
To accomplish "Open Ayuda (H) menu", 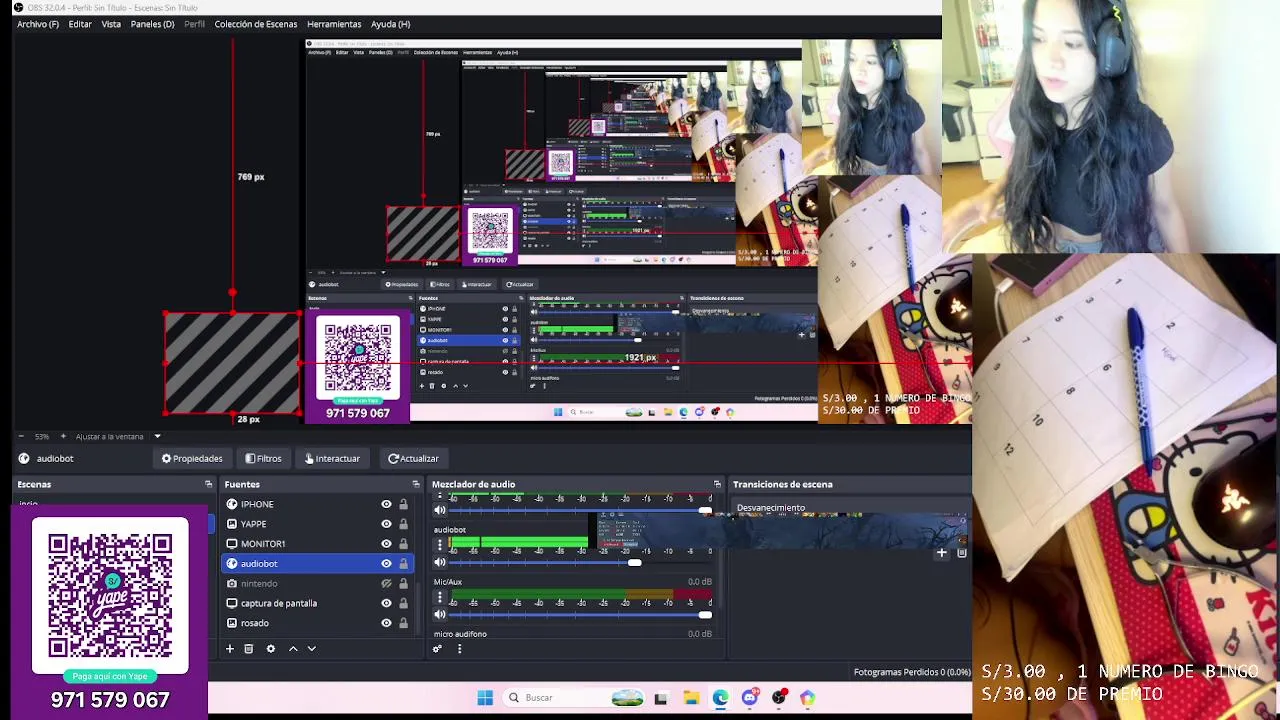I will click(x=390, y=24).
